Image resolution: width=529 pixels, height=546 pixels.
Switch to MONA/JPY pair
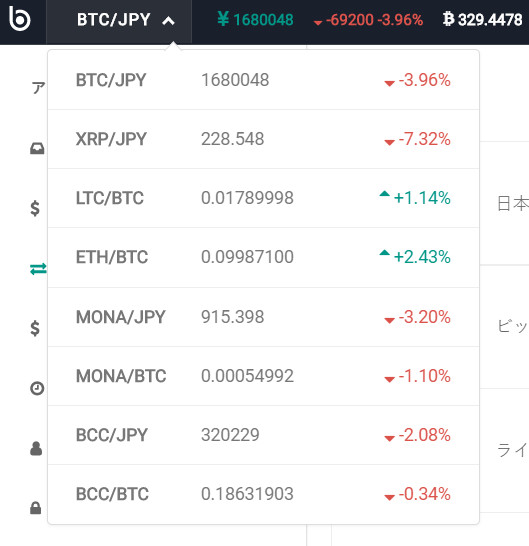(264, 317)
